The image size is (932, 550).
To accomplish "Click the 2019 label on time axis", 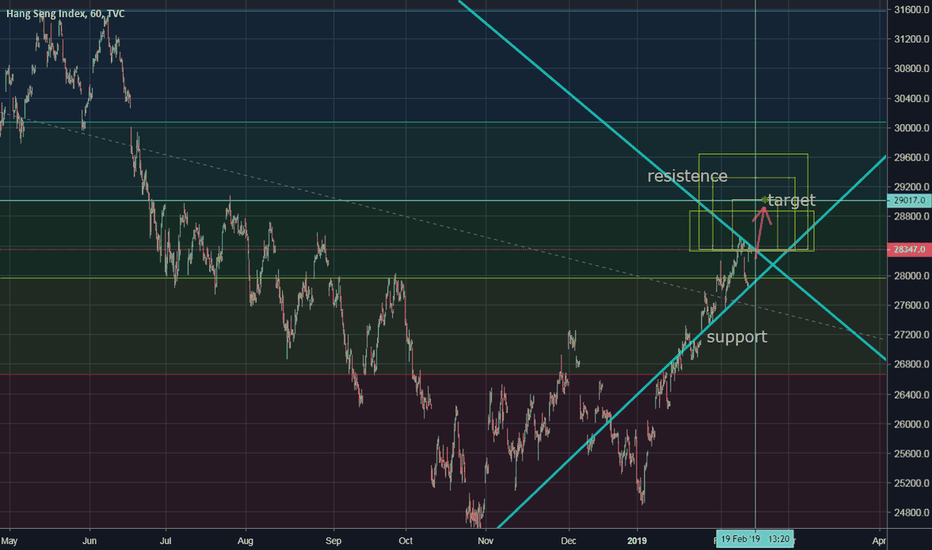I will click(637, 541).
